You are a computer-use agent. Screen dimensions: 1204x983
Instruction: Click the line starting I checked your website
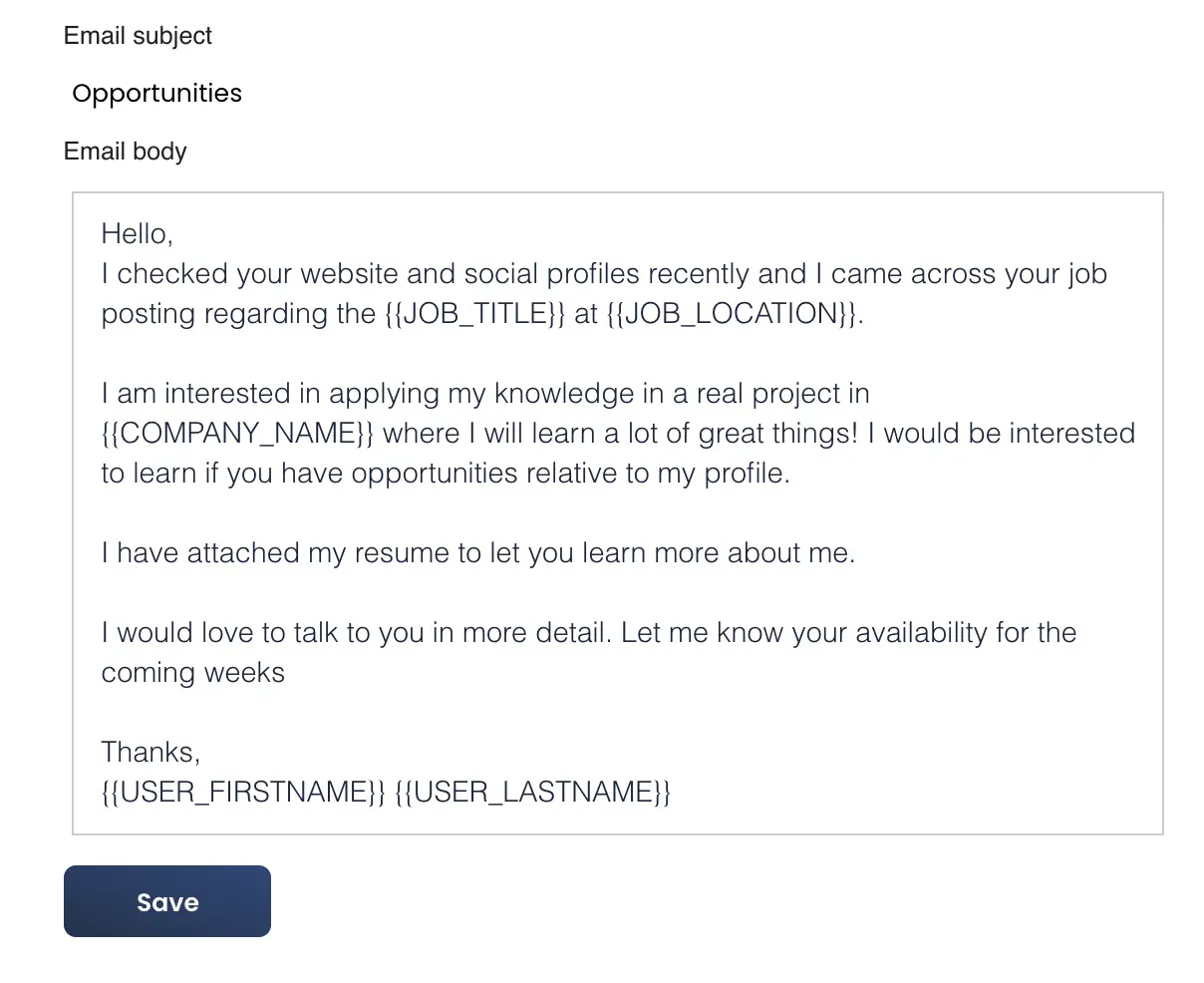[x=604, y=274]
